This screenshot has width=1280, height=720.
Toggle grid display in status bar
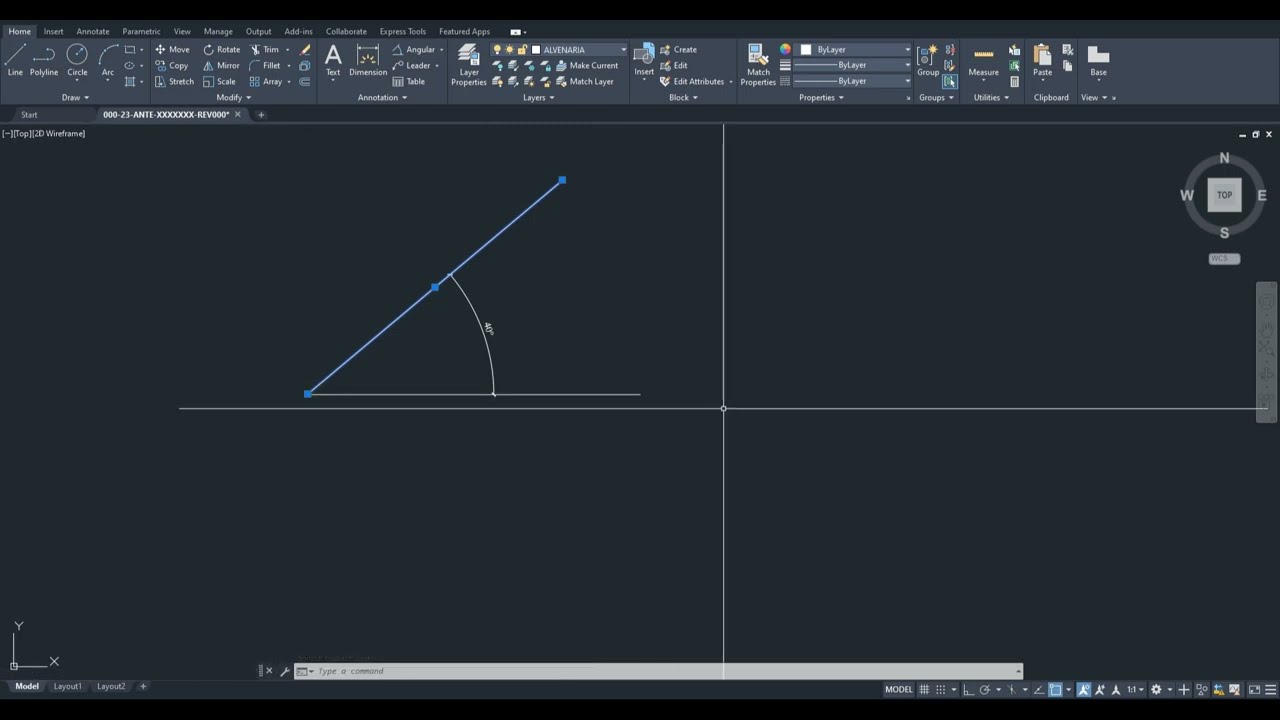click(x=924, y=689)
